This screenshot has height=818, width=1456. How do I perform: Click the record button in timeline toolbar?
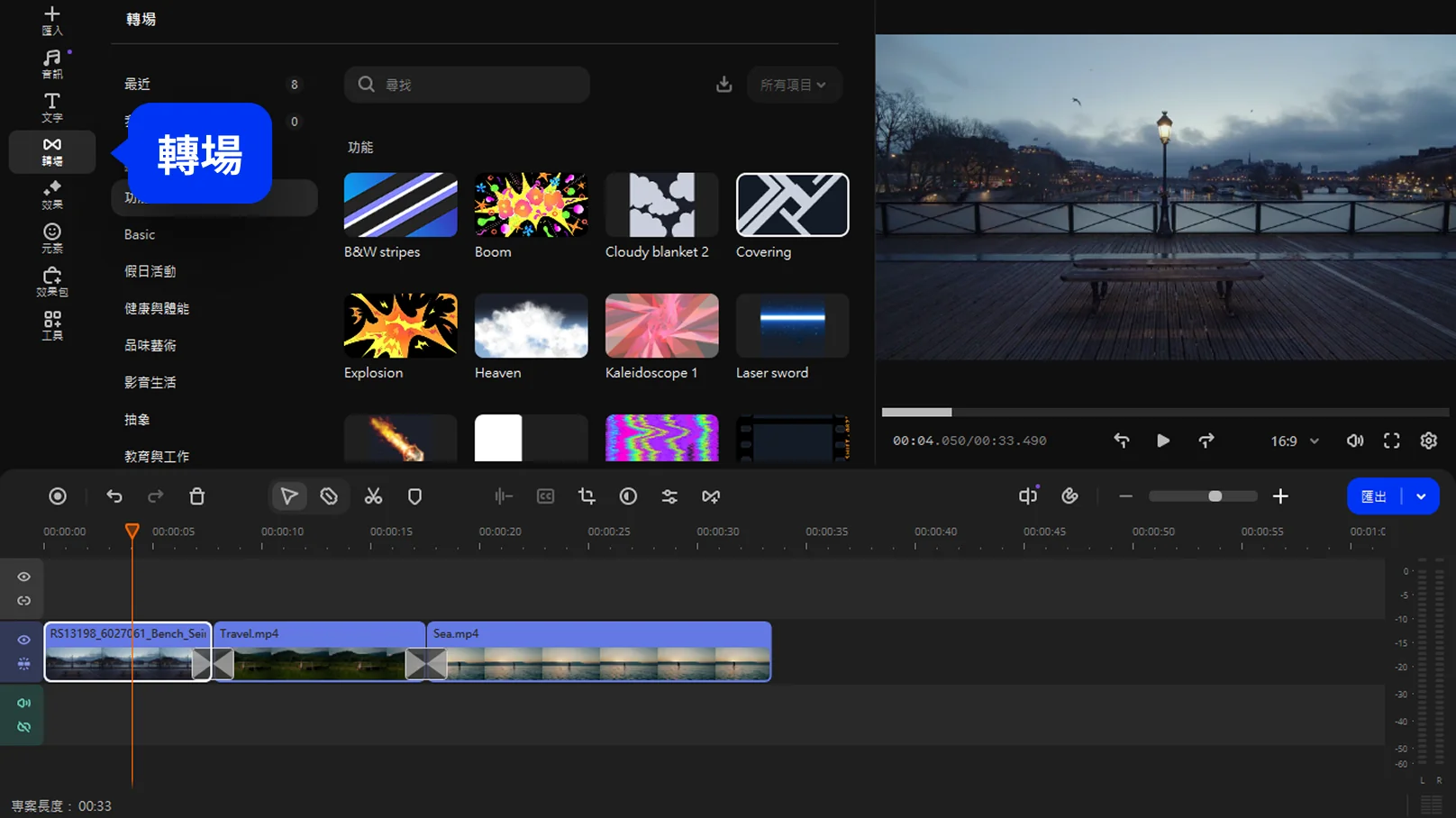[58, 496]
